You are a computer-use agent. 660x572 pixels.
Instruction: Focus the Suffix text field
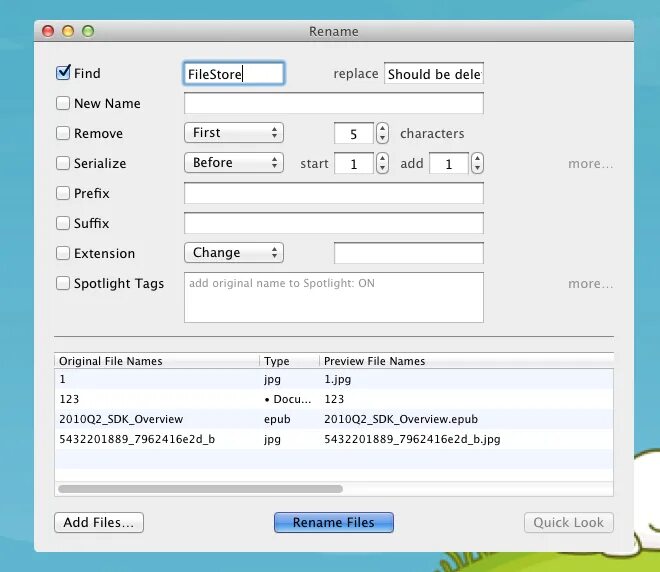(334, 223)
